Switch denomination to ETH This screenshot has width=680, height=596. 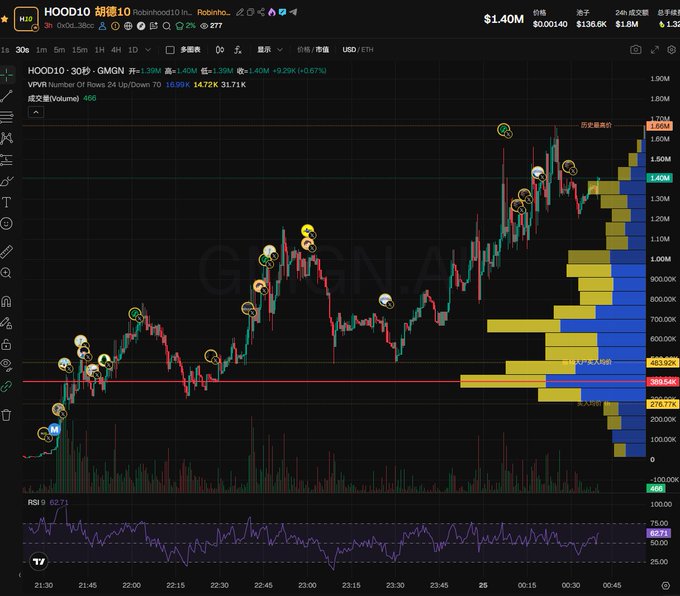click(x=367, y=50)
